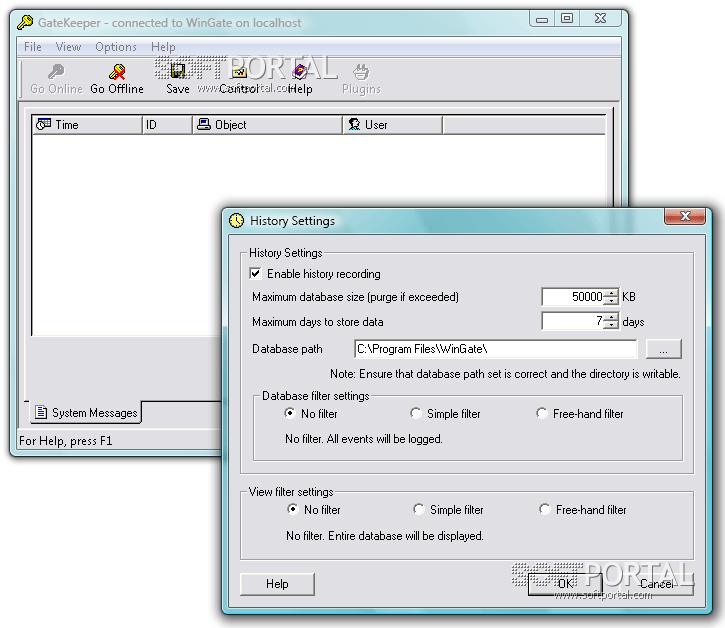Viewport: 725px width, 628px height.
Task: Toggle Enable history recording checkbox
Action: click(255, 273)
